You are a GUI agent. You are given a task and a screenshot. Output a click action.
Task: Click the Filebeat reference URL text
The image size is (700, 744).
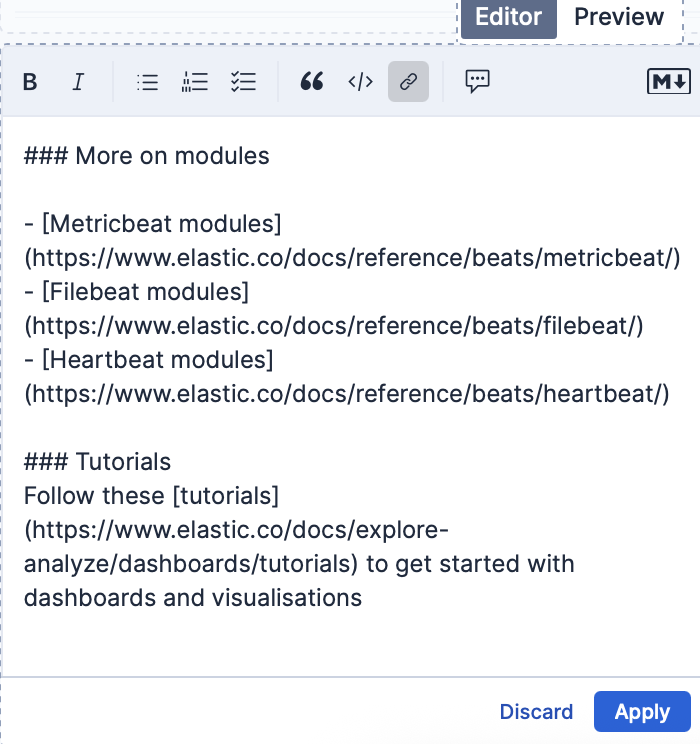[334, 326]
